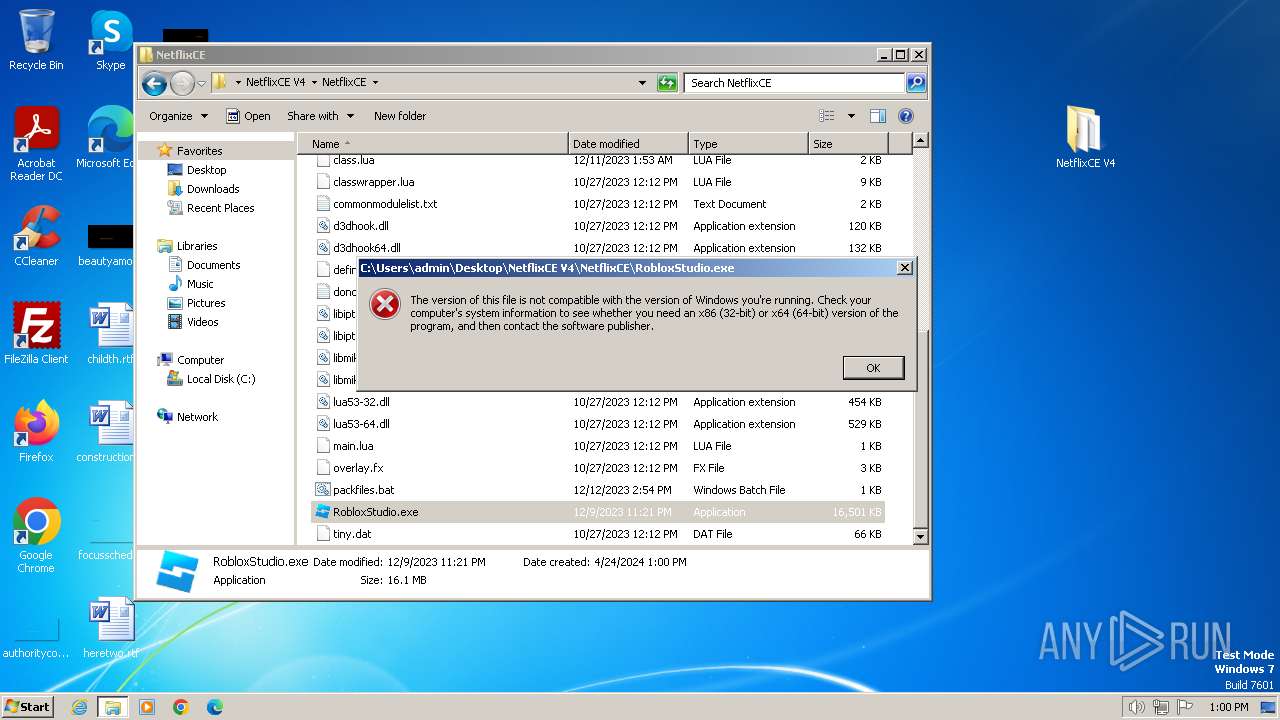Screen dimensions: 1280x720
Task: Close the RobloxStudio.exe error dialog
Action: pos(904,268)
